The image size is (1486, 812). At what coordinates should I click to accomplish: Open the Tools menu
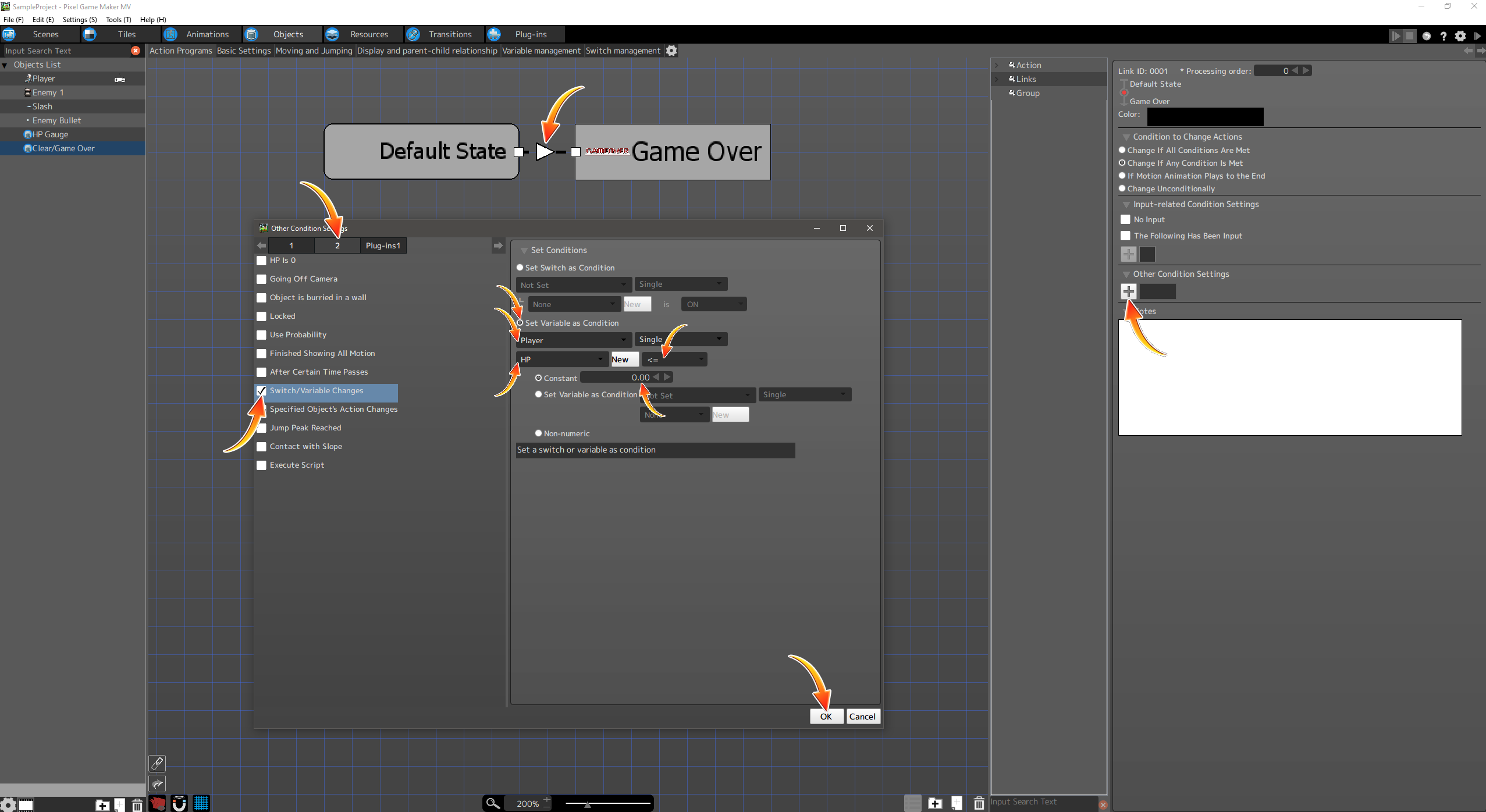(x=118, y=19)
